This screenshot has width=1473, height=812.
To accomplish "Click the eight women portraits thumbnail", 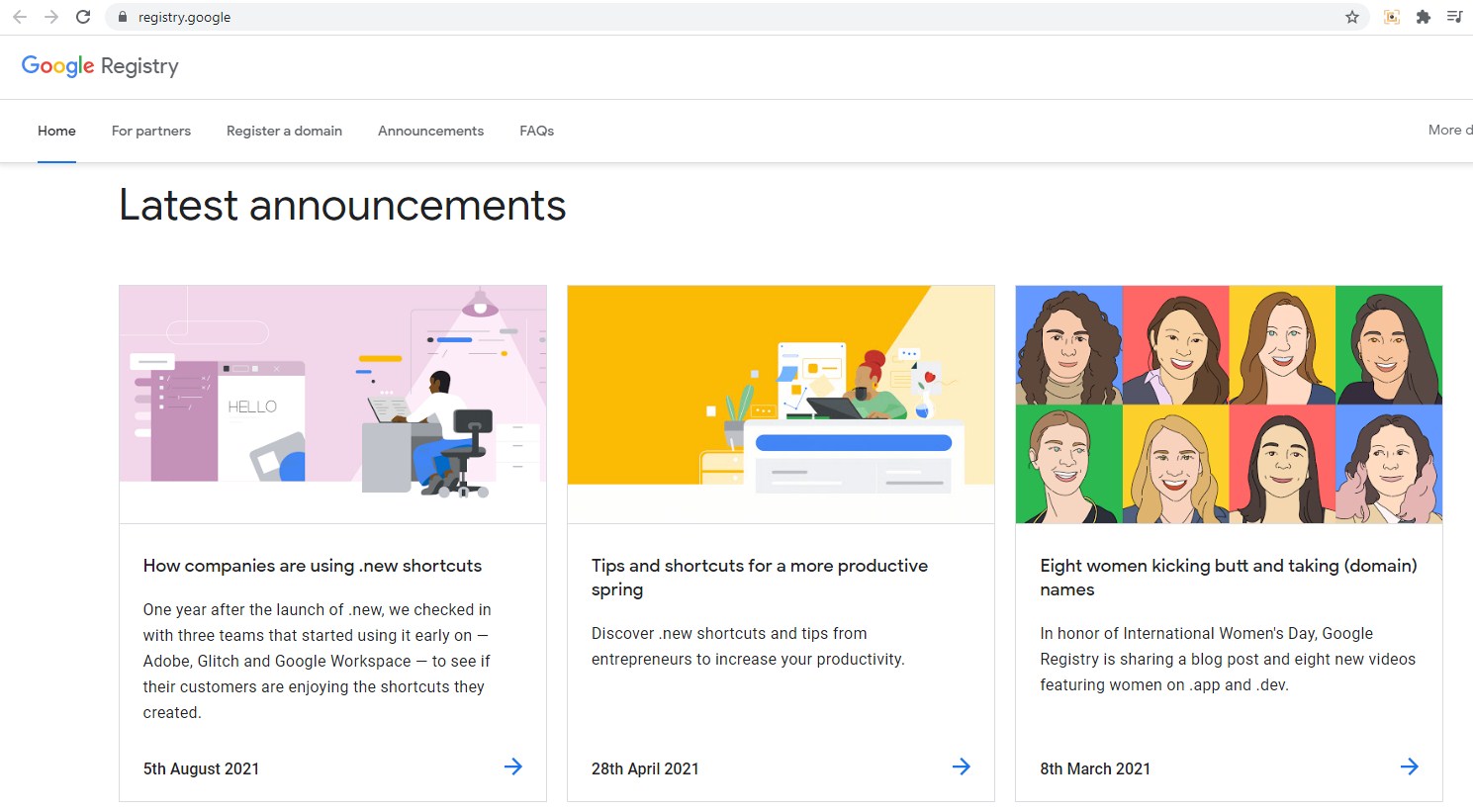I will 1229,405.
